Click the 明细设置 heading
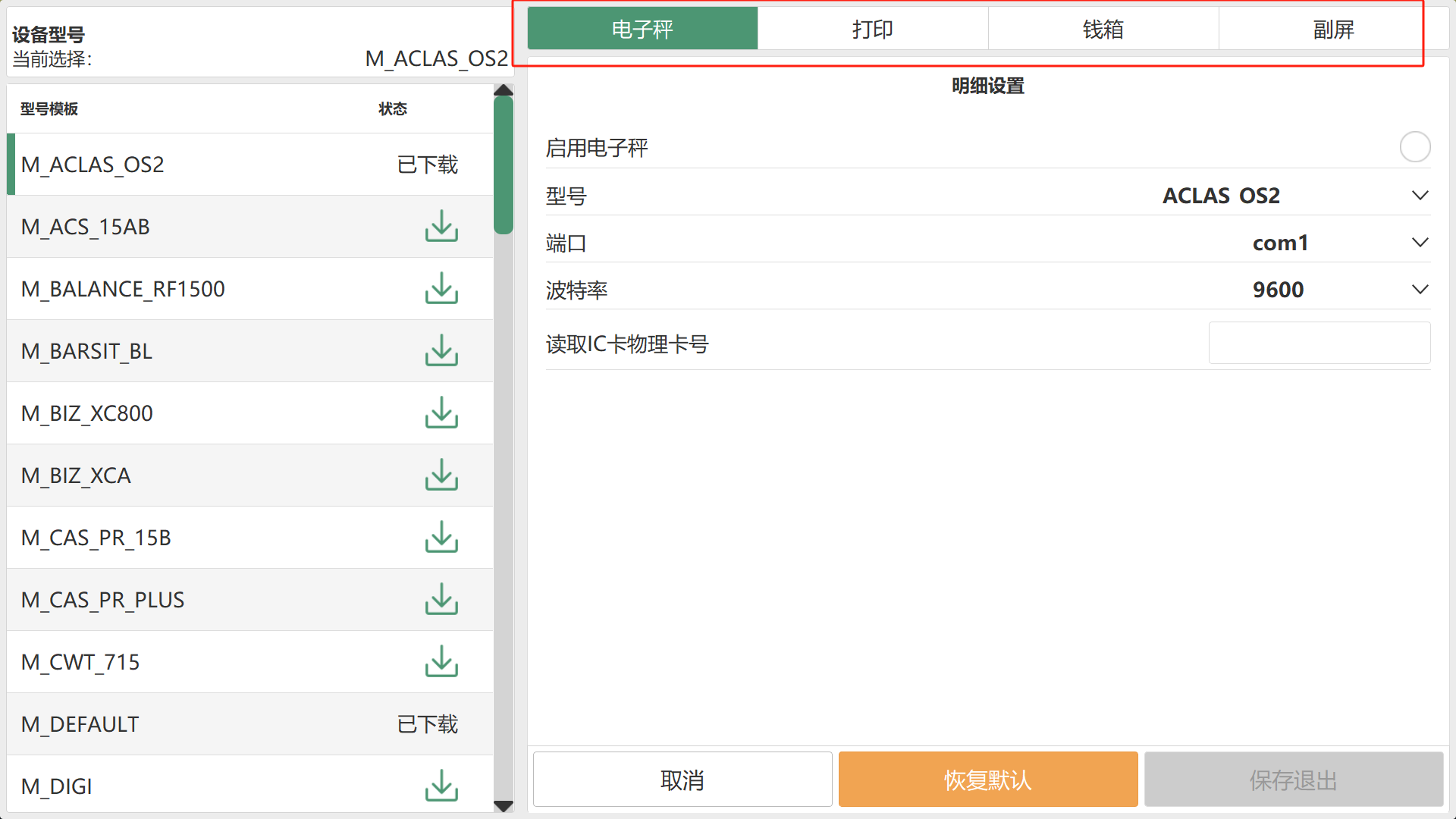The width and height of the screenshot is (1456, 819). [x=988, y=86]
